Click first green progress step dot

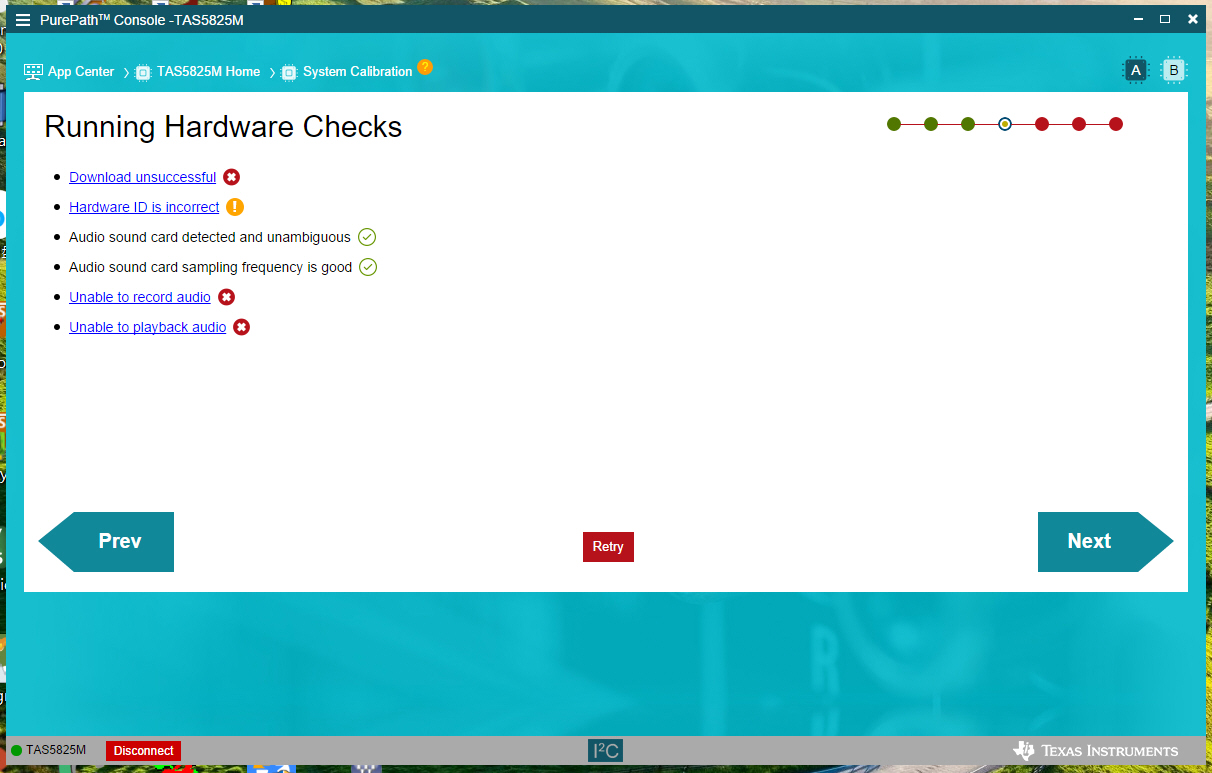pyautogui.click(x=894, y=124)
